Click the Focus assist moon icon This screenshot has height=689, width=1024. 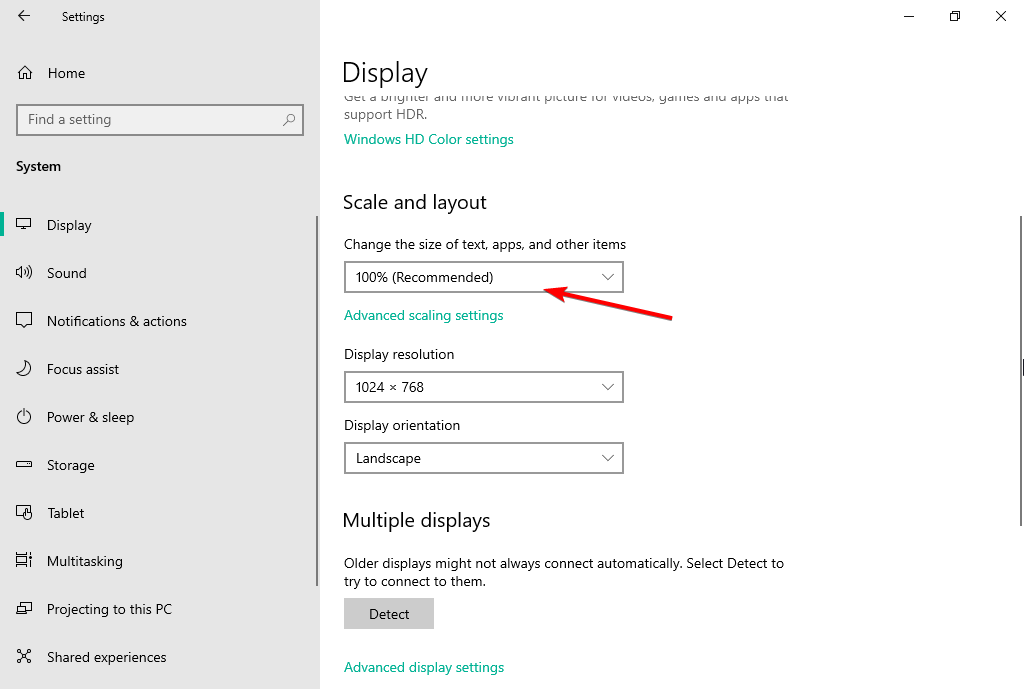[25, 369]
